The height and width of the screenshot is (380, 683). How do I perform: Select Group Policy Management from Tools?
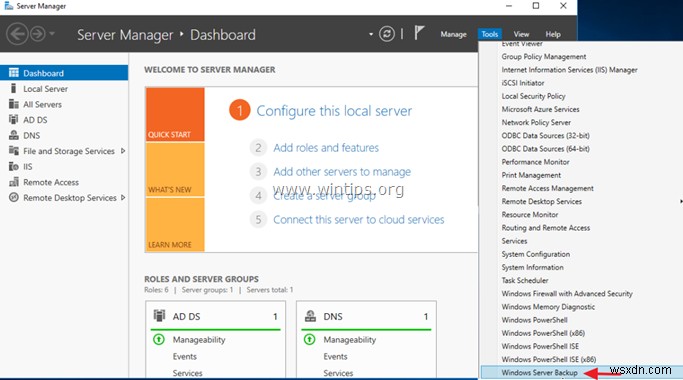(x=544, y=57)
